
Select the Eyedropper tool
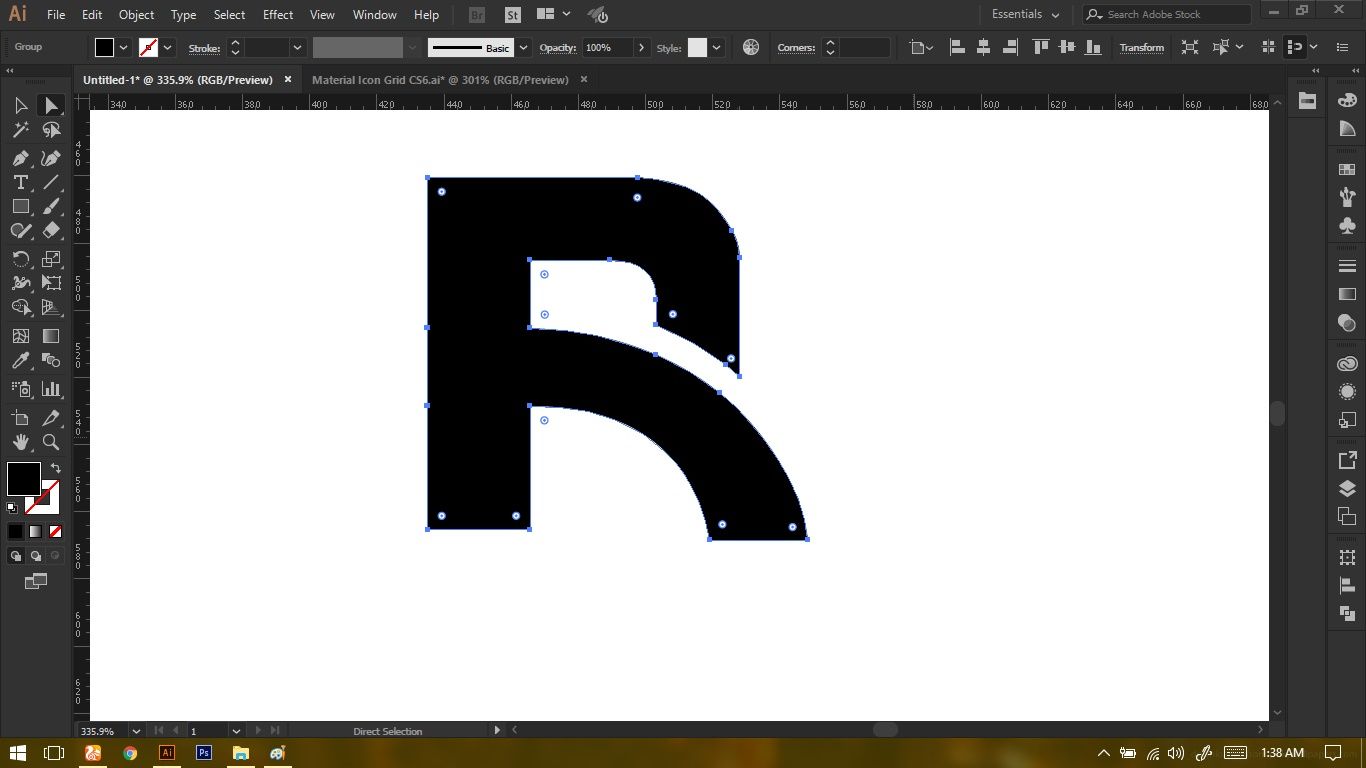20,361
